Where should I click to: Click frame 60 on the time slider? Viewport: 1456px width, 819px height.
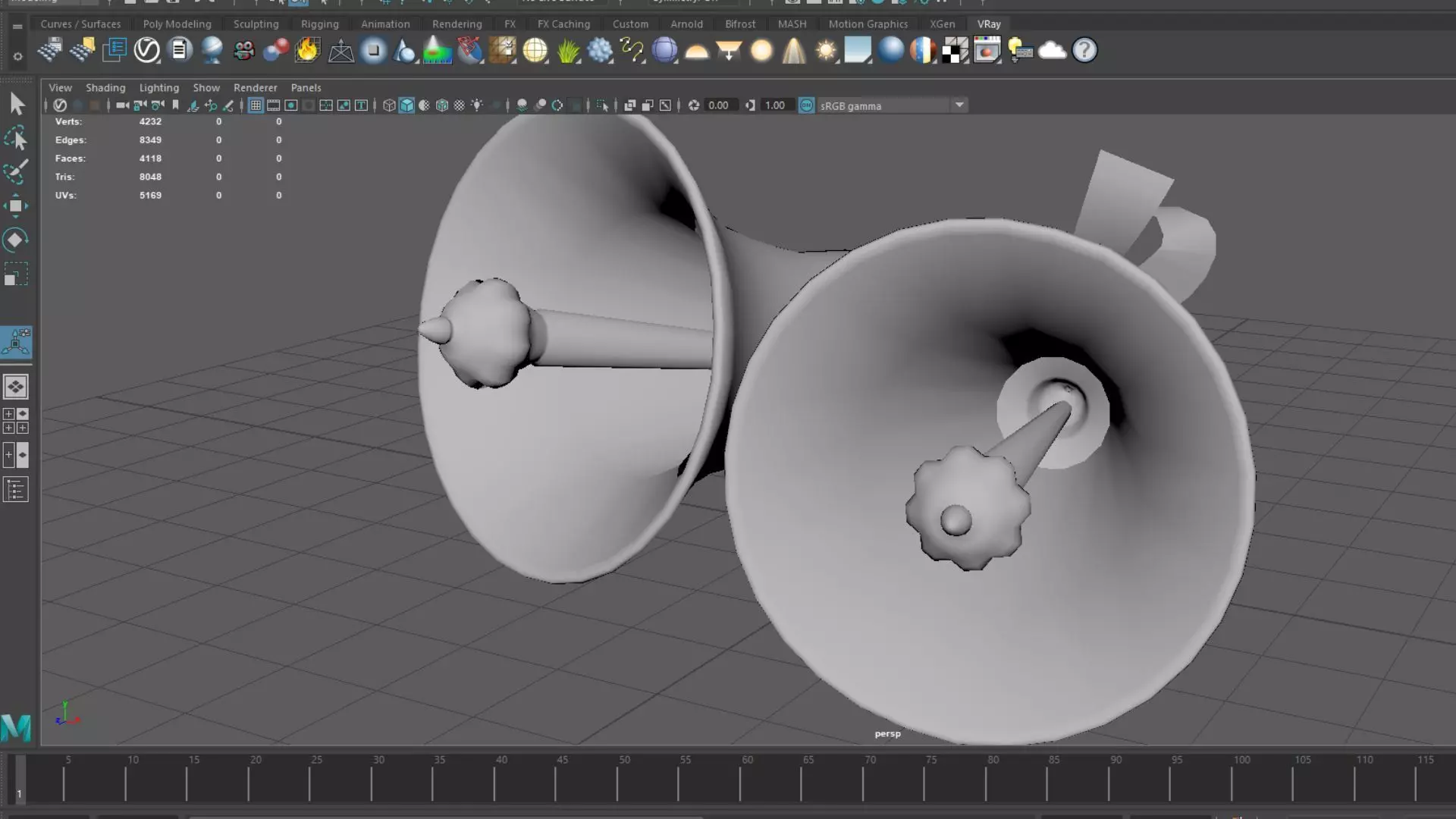point(742,781)
